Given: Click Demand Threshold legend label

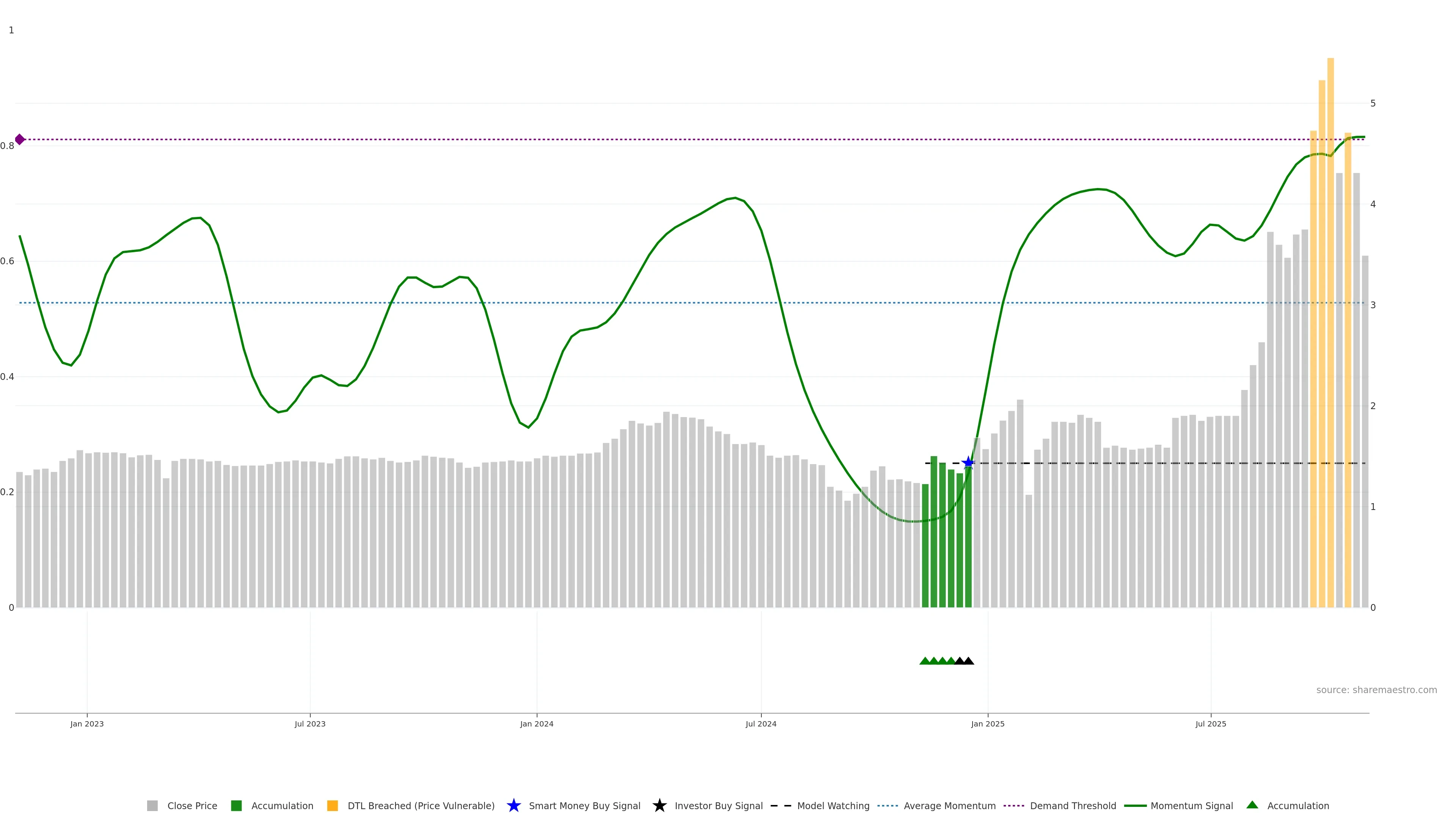Looking at the screenshot, I should [1073, 805].
